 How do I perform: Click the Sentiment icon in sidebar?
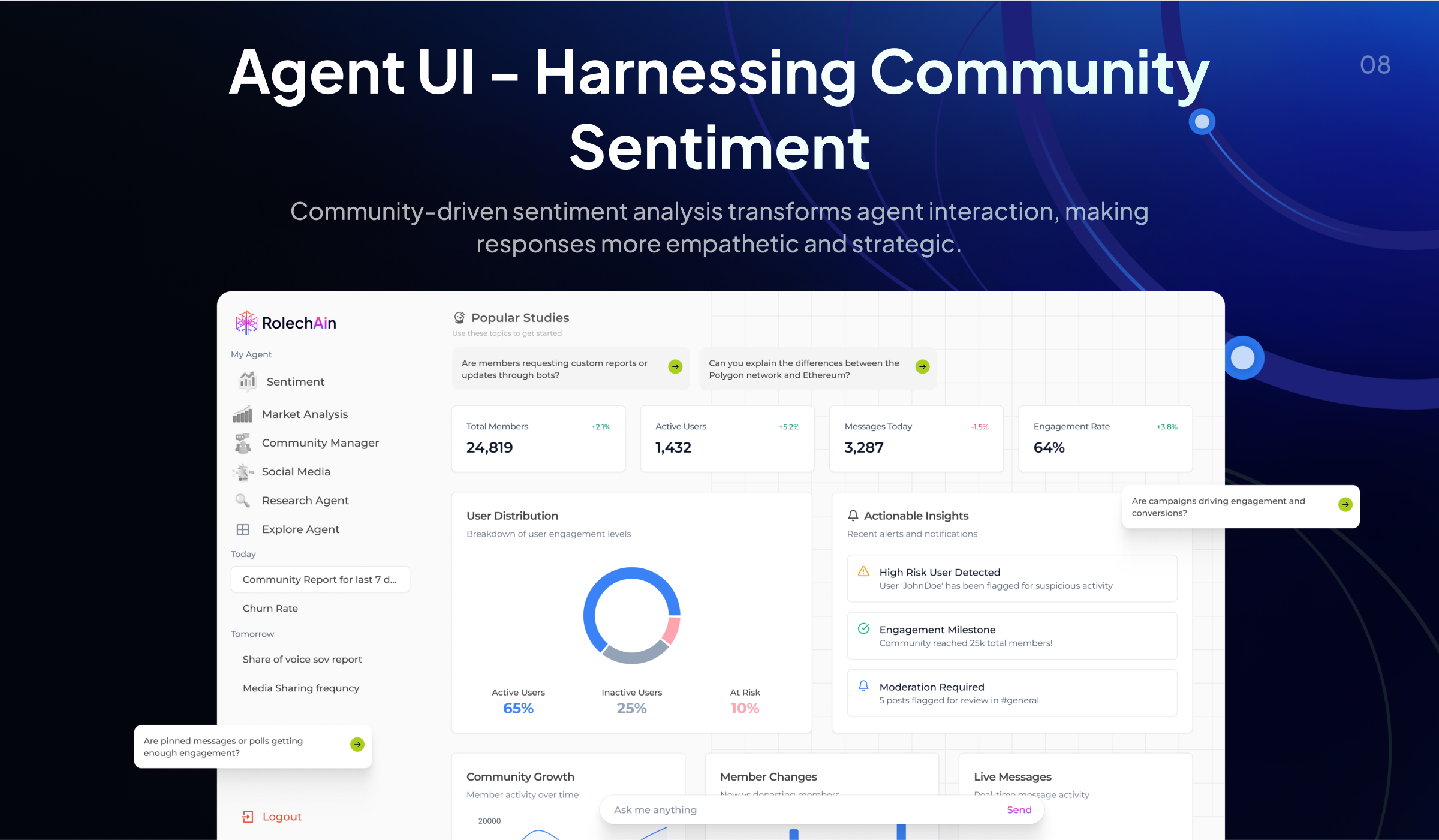(246, 381)
